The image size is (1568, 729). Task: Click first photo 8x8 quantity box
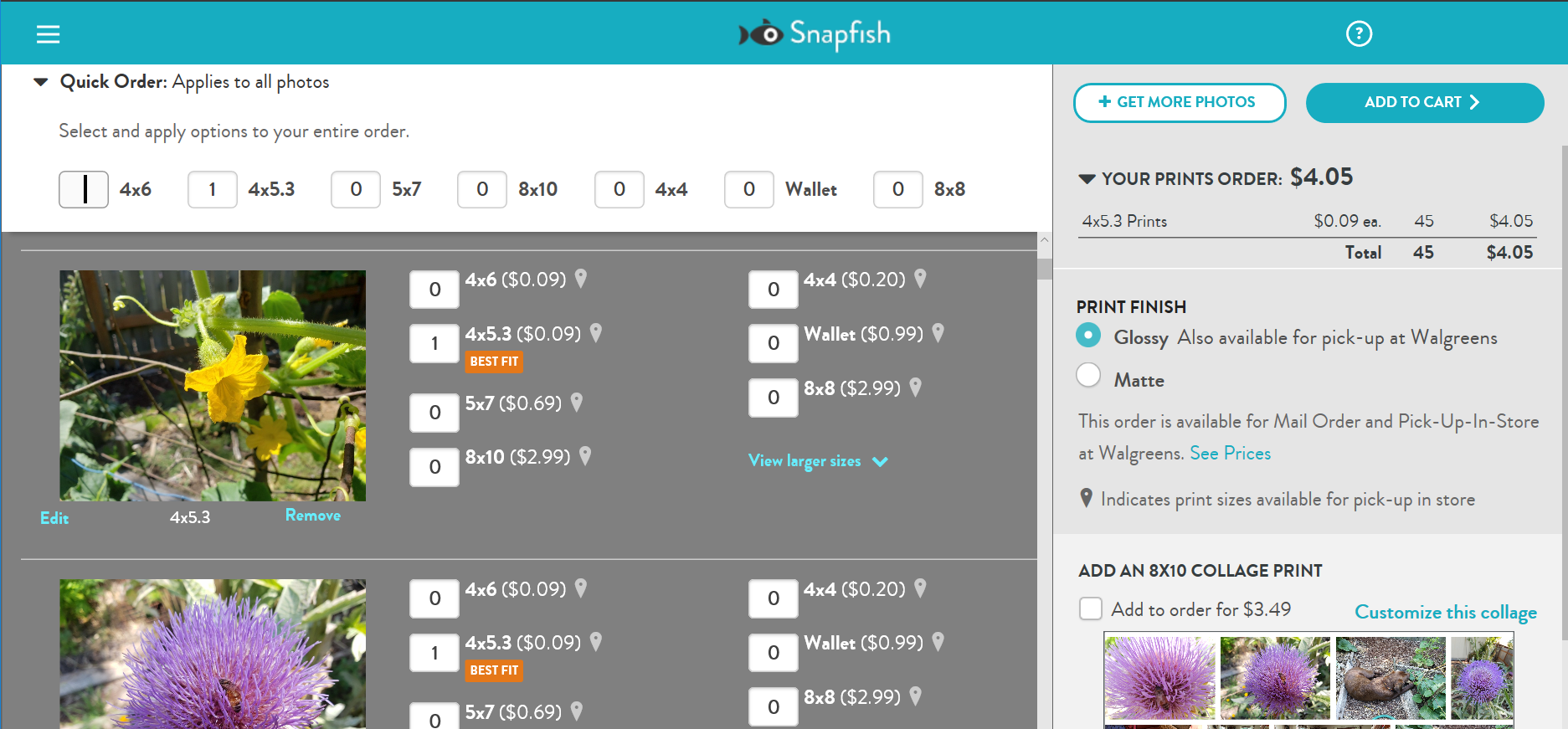pos(774,398)
